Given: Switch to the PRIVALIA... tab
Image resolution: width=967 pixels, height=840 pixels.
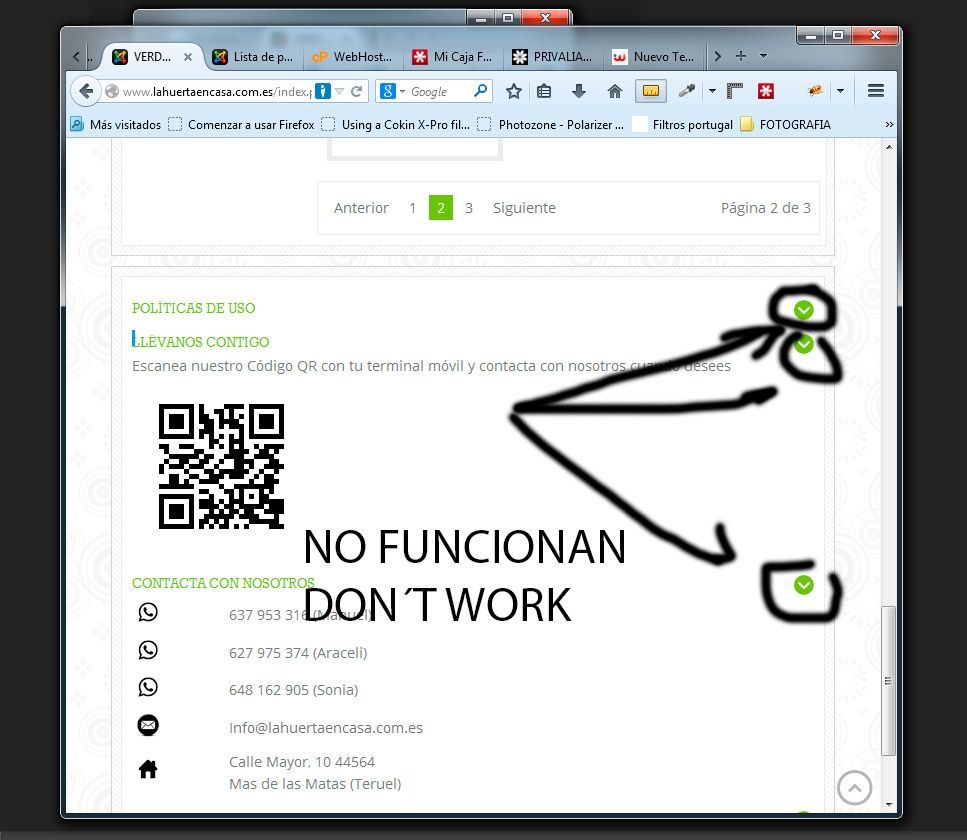Looking at the screenshot, I should coord(552,57).
